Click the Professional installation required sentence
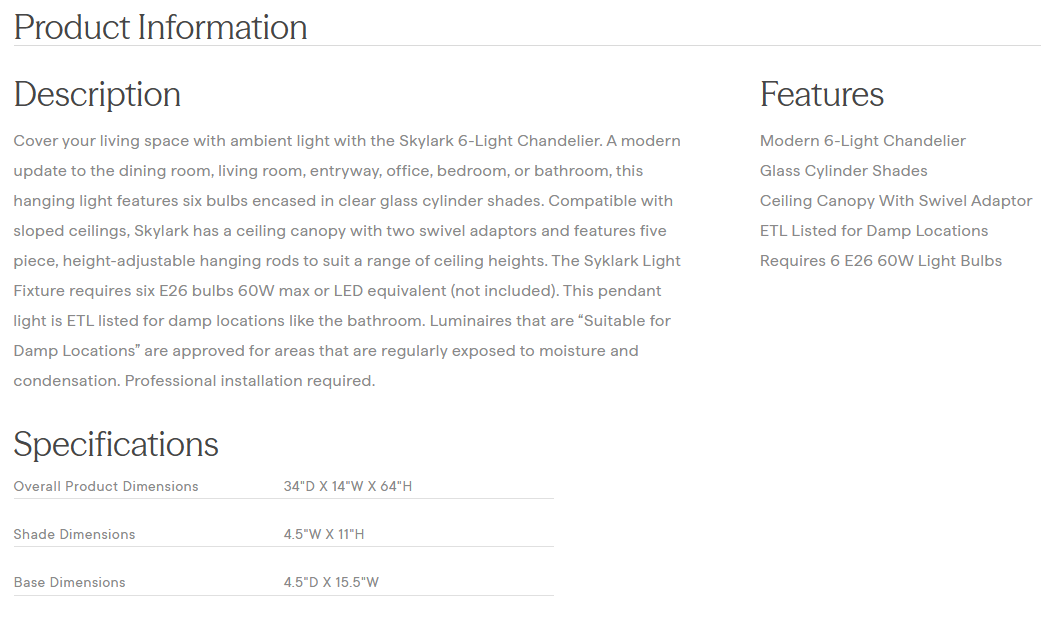 click(x=249, y=381)
